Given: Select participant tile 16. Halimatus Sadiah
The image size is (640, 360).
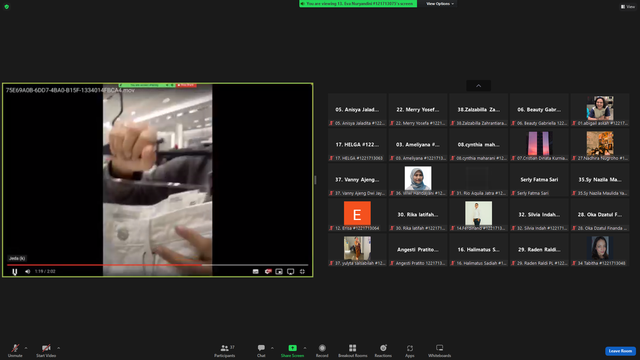Looking at the screenshot, I should pos(478,250).
